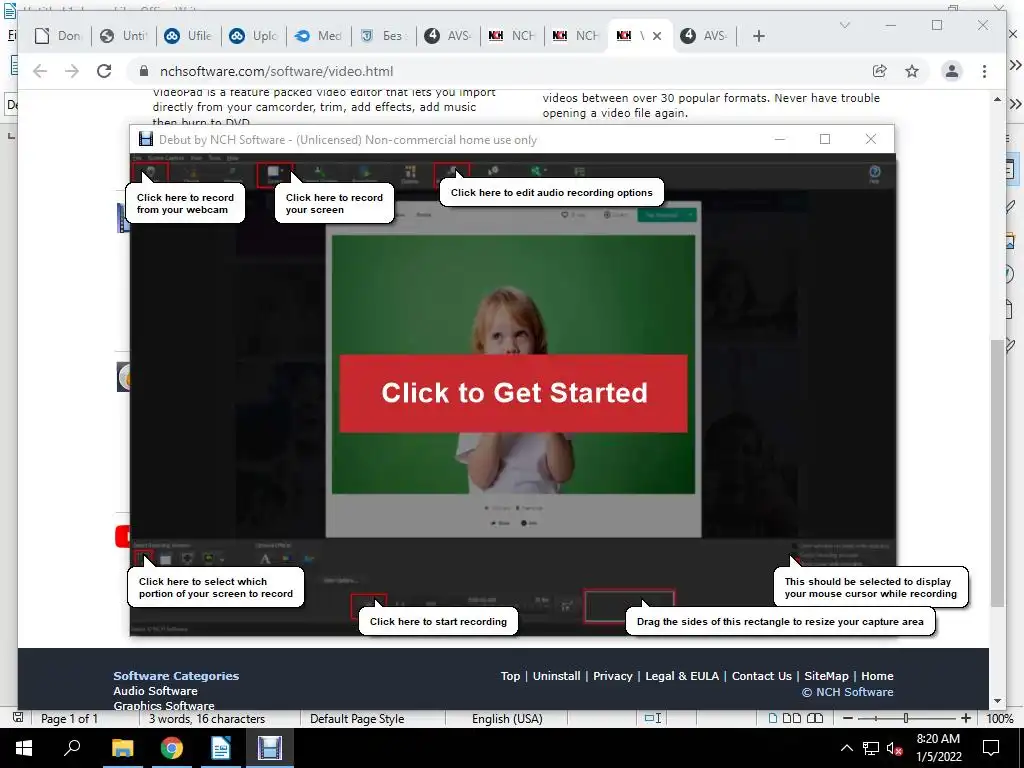Click Debut's screen selection icon in bottom panel
Screen dimensions: 1024x768
(x=144, y=558)
